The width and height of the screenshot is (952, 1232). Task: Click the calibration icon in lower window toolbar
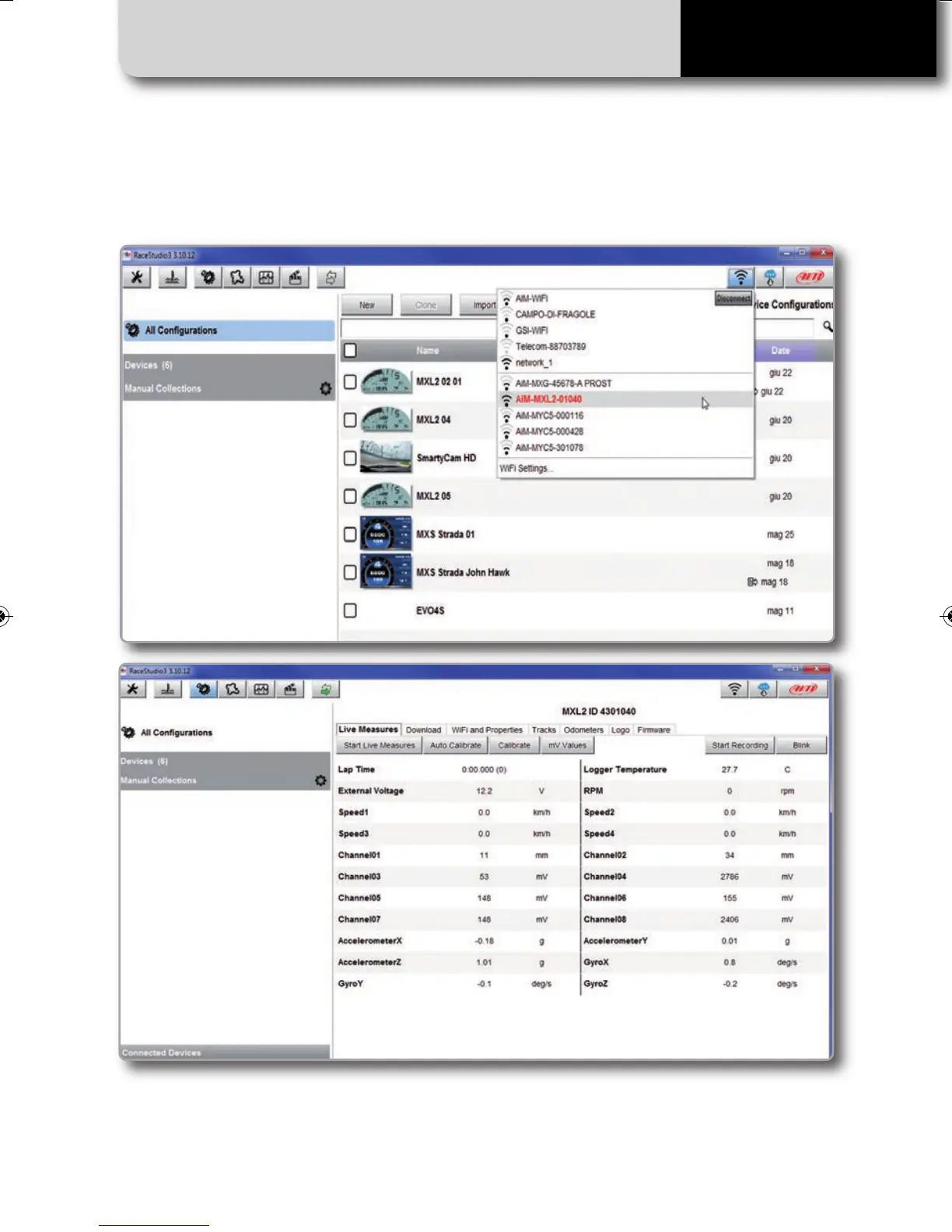[x=167, y=688]
